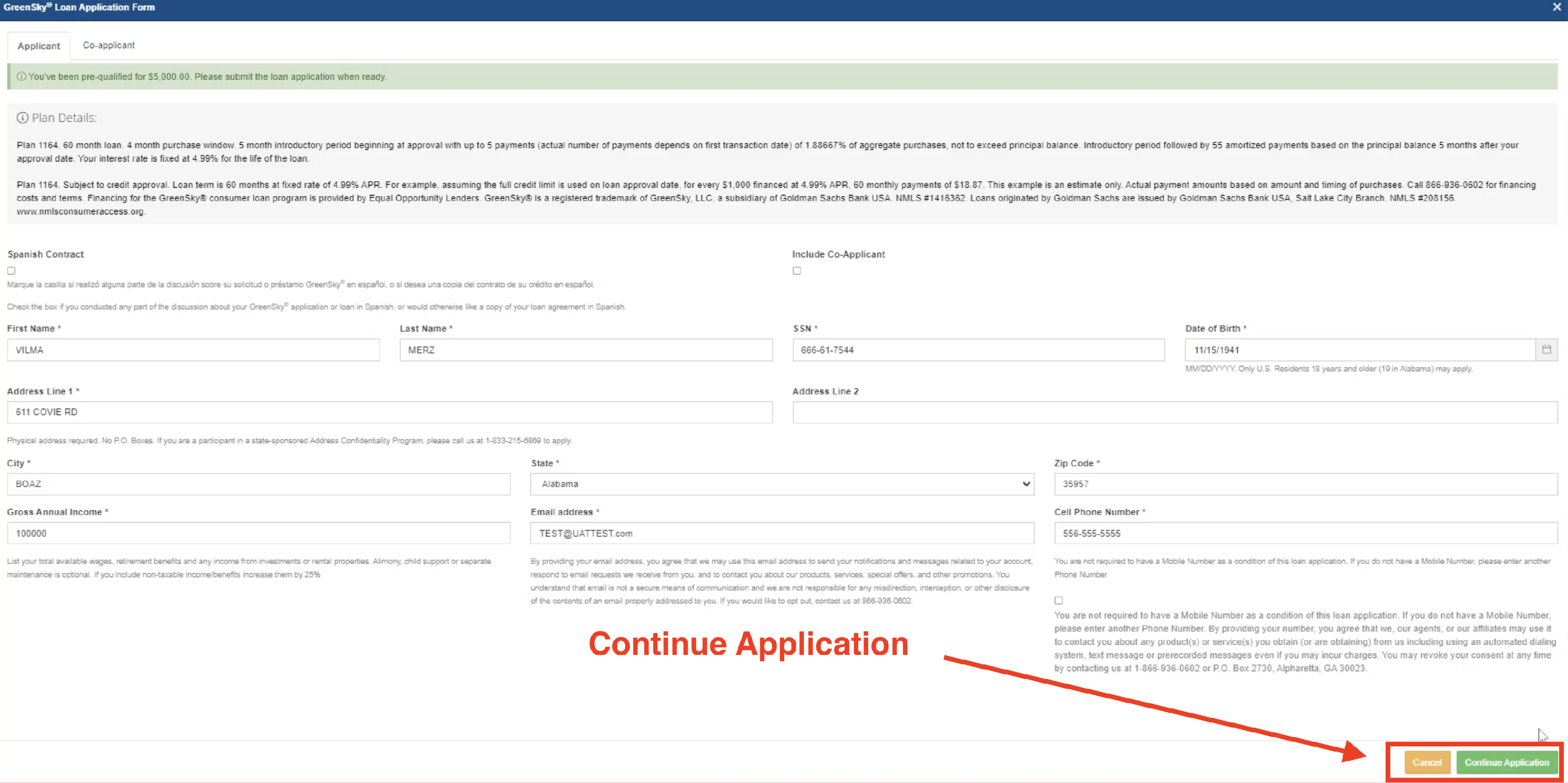Select the Applicant tab
This screenshot has height=783, width=1568.
click(39, 47)
